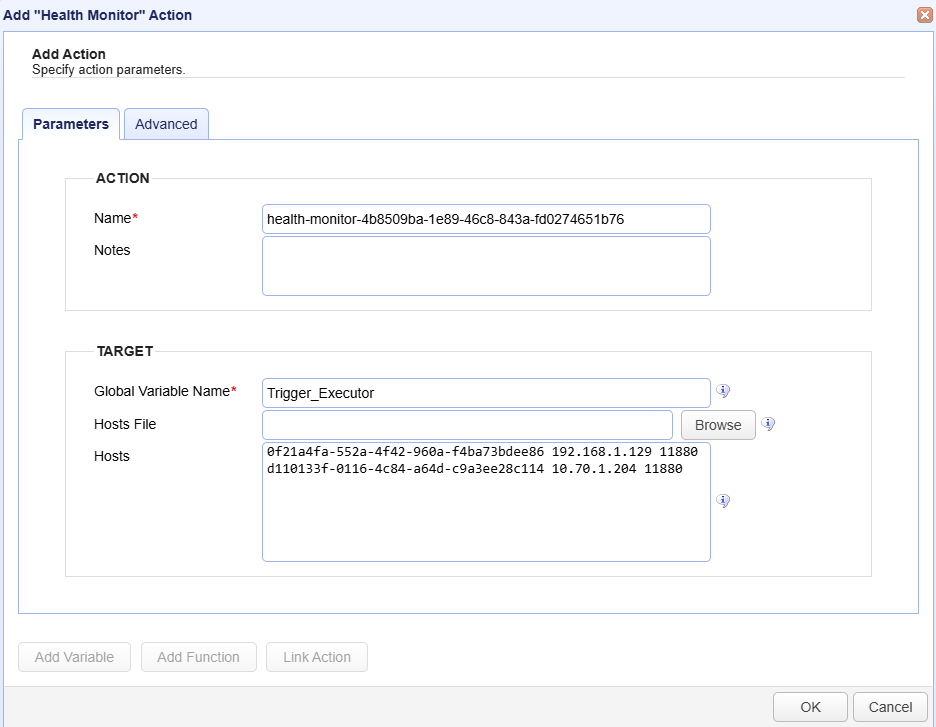Click the Link Action button
Image resolution: width=936 pixels, height=727 pixels.
(317, 657)
